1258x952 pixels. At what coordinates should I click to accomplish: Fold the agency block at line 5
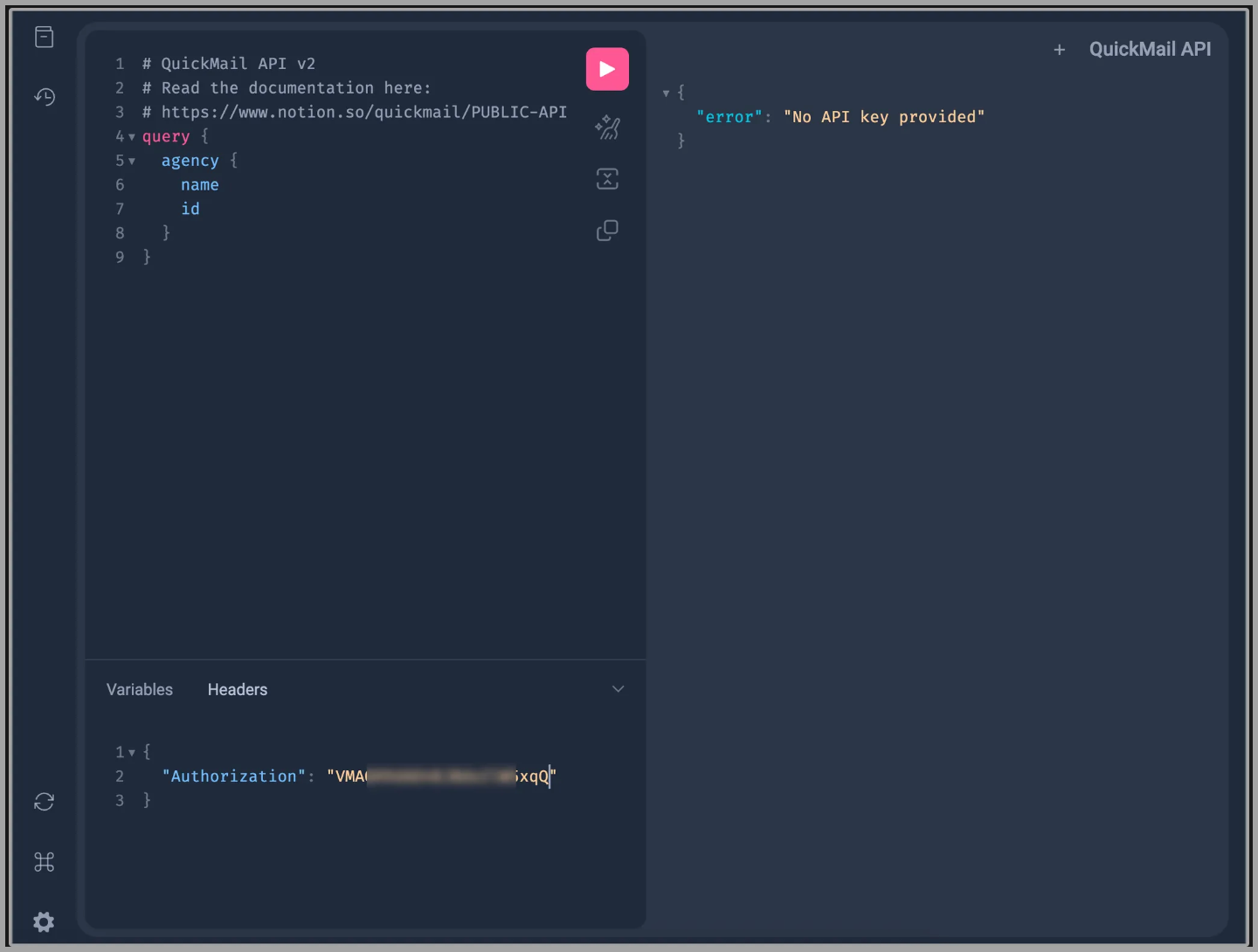(132, 162)
